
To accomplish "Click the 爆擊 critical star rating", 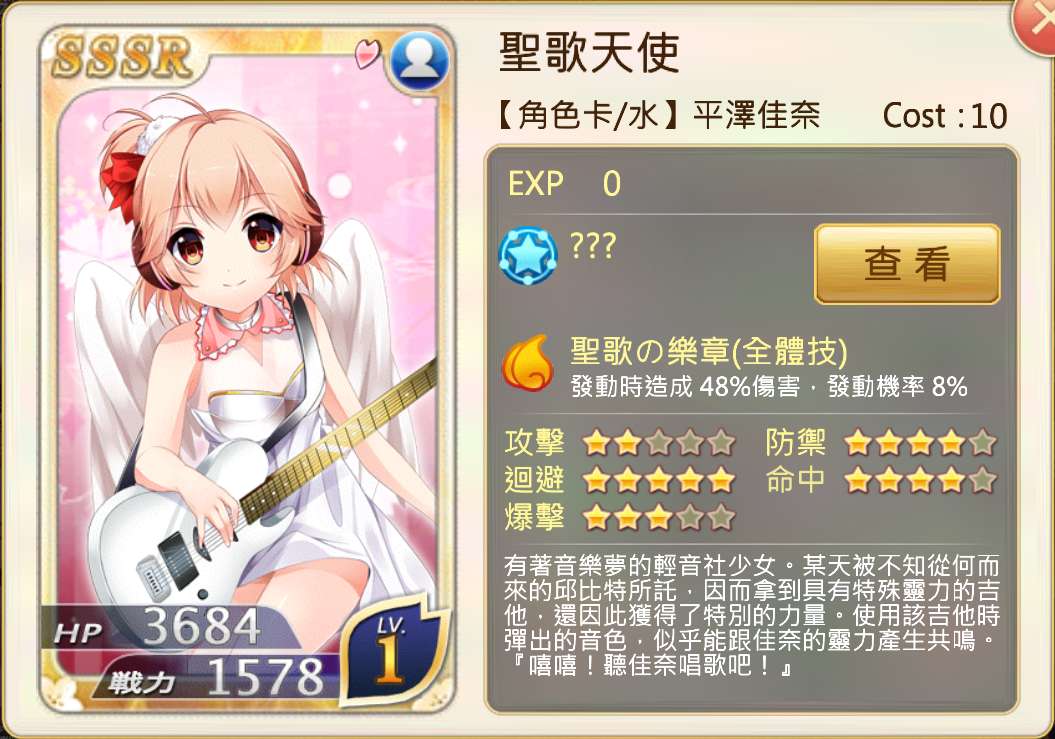I will (659, 517).
